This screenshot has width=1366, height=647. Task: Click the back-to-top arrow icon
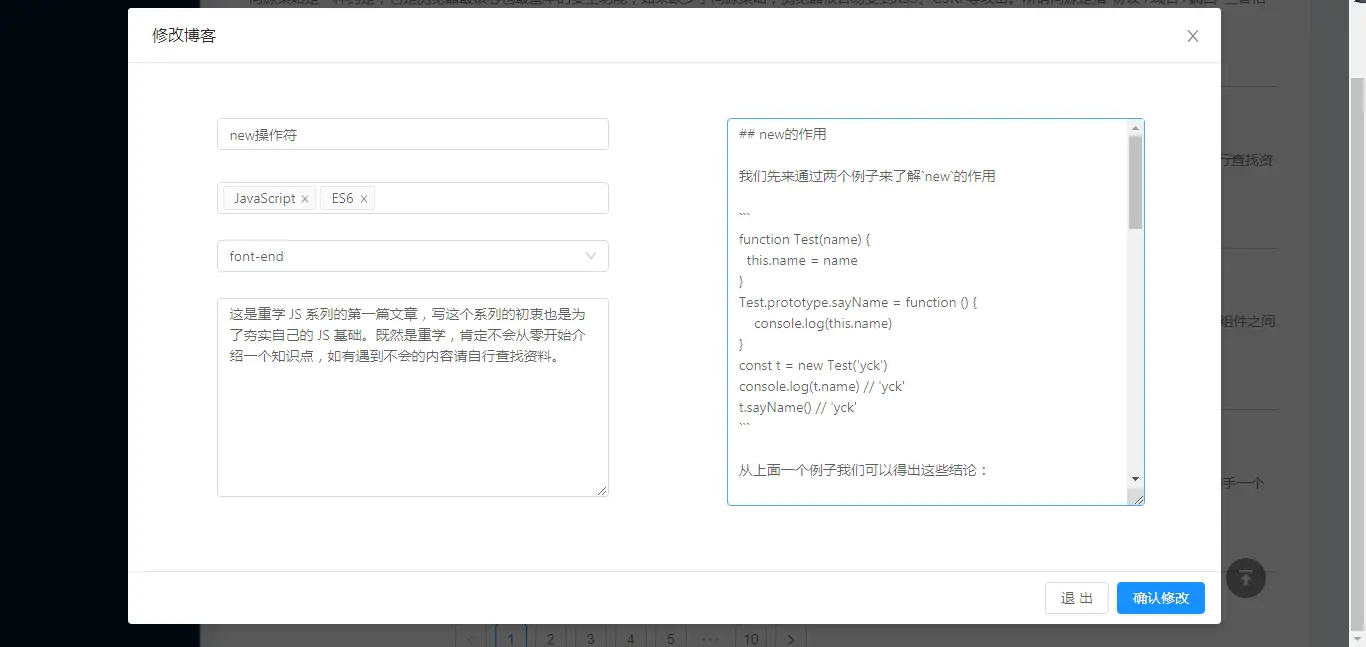coord(1245,578)
